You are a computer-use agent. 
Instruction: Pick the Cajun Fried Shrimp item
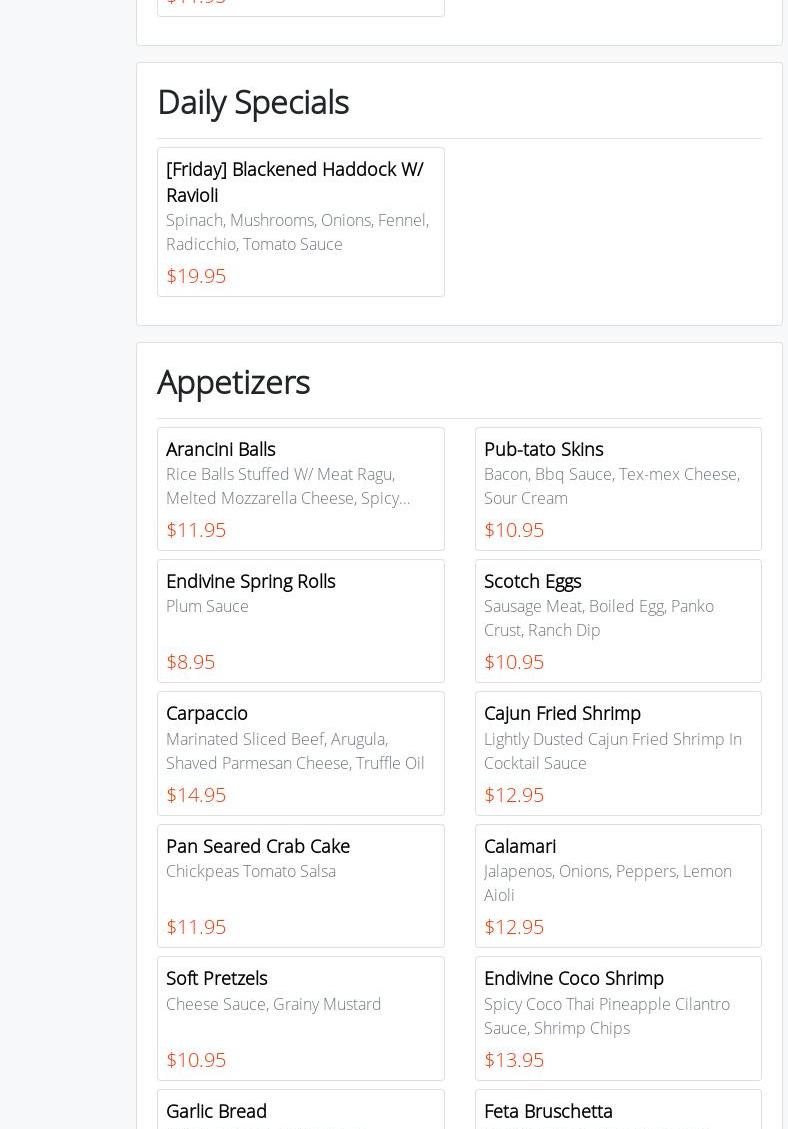click(x=618, y=752)
